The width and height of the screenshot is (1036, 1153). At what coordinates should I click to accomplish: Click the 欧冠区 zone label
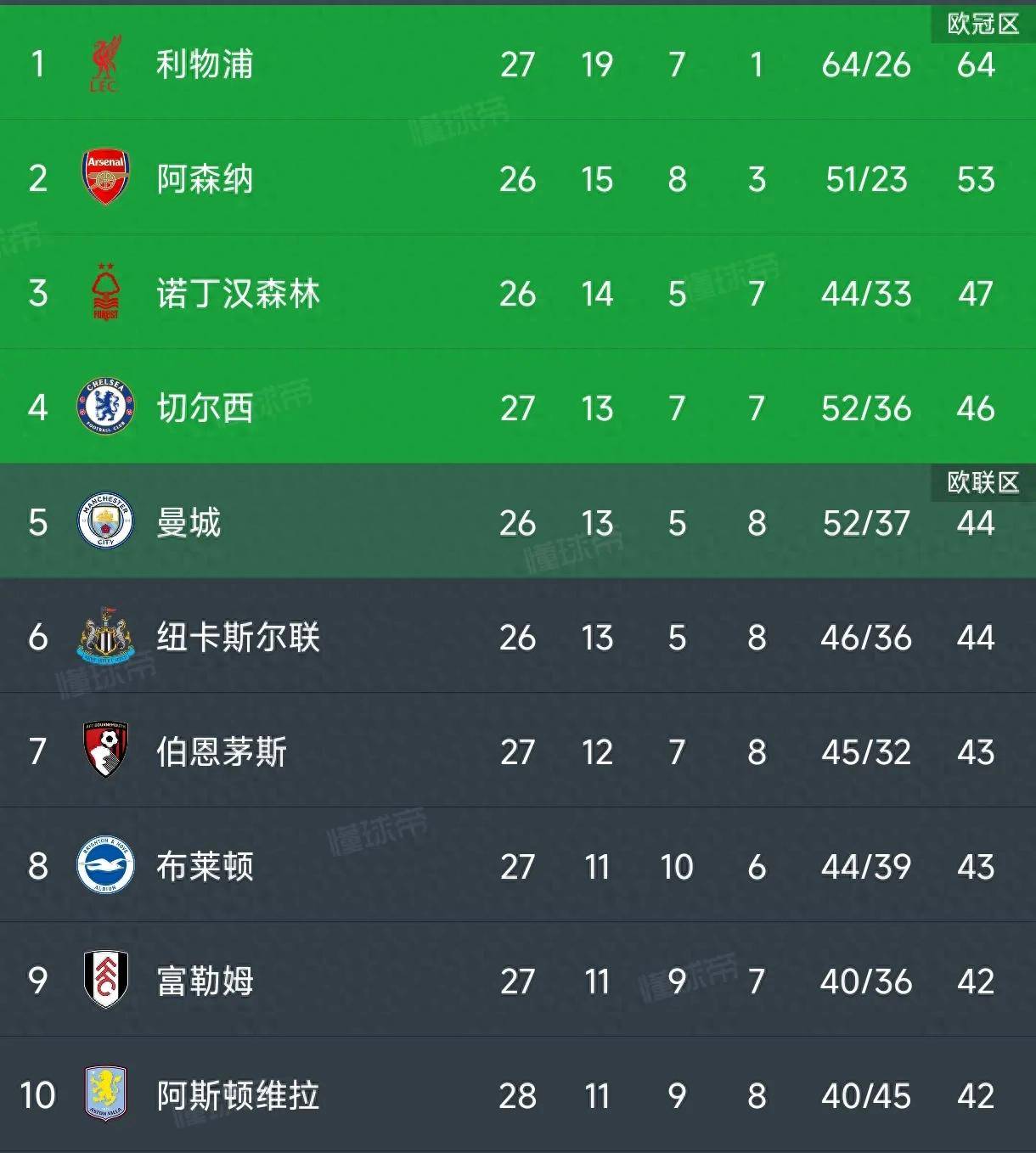(x=983, y=24)
